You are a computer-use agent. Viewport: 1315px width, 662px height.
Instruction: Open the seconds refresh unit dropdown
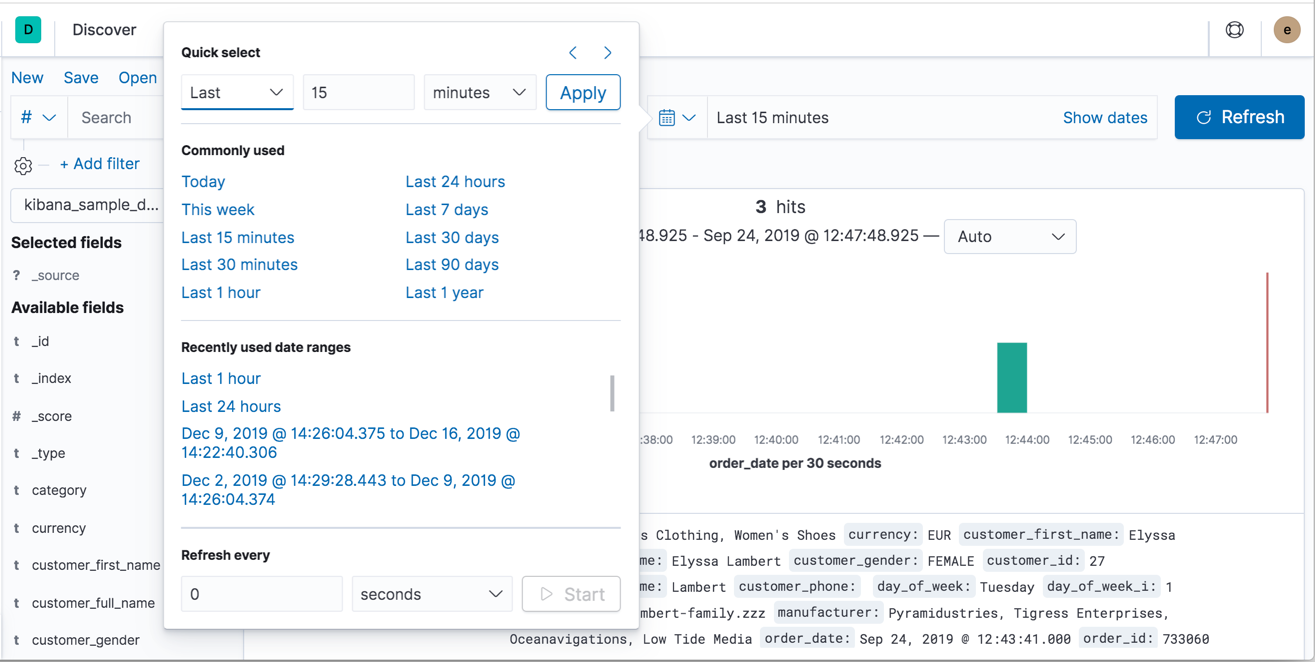click(431, 593)
